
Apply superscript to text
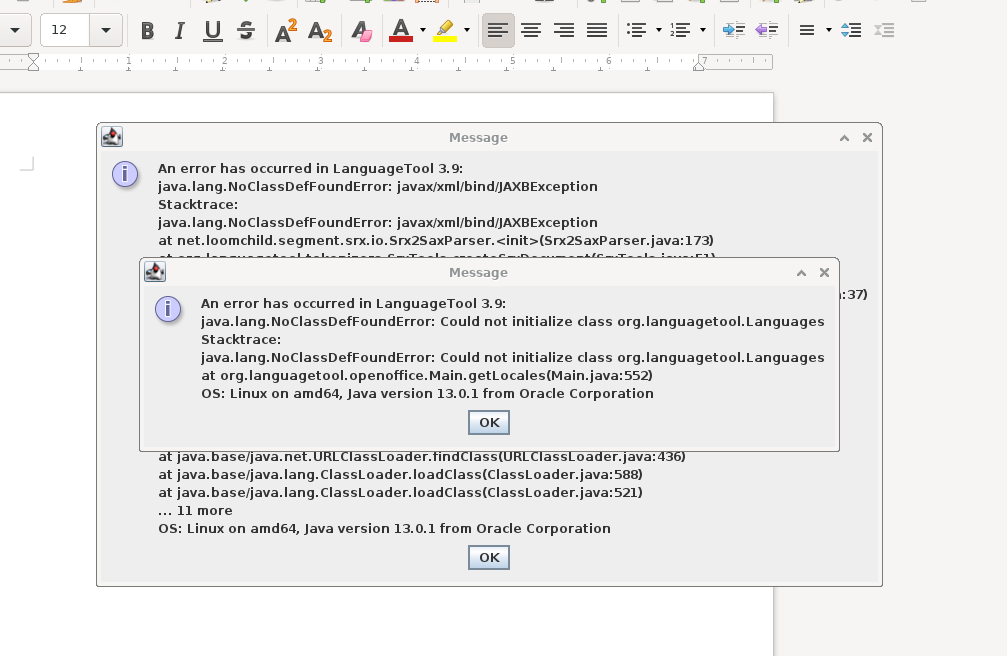(x=286, y=30)
